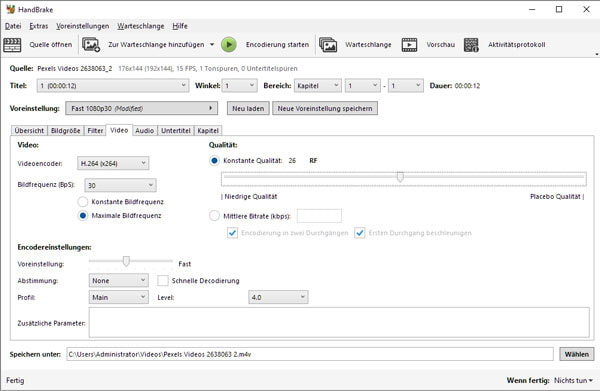
Task: Switch to the Kapitel tab
Action: [208, 130]
